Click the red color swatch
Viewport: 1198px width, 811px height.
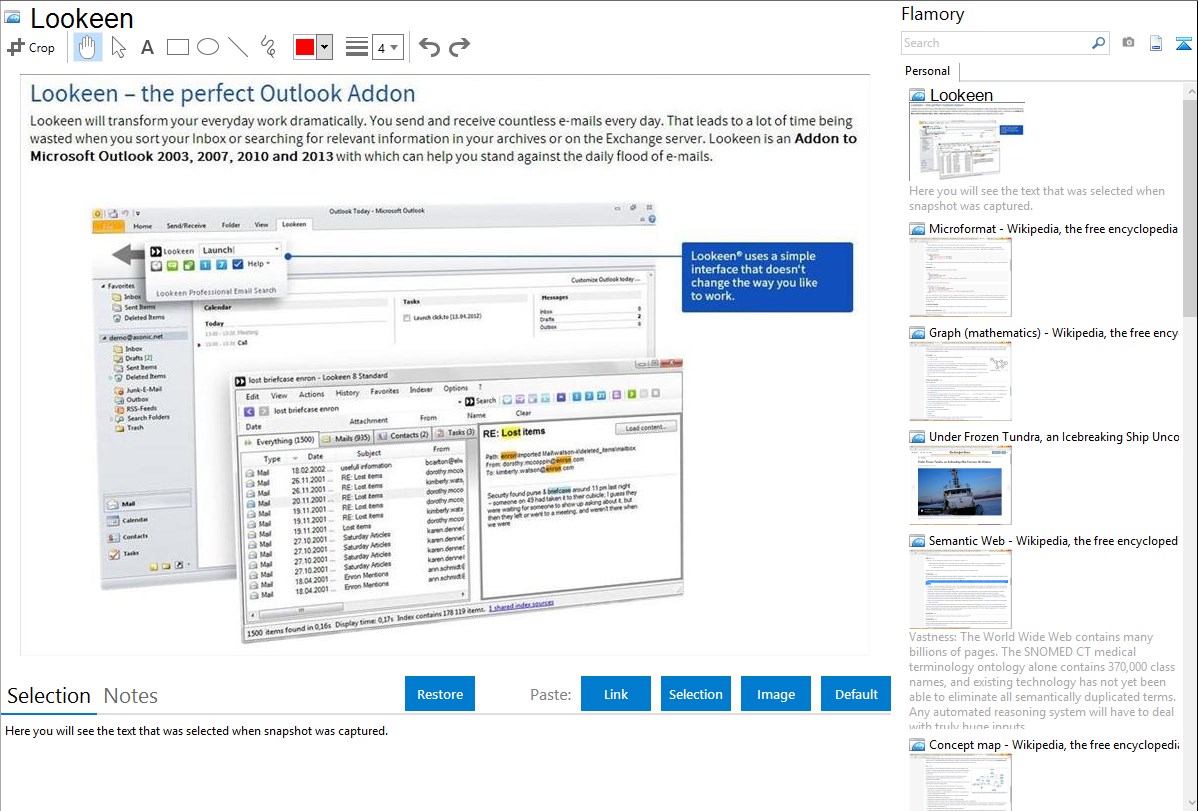[x=305, y=47]
